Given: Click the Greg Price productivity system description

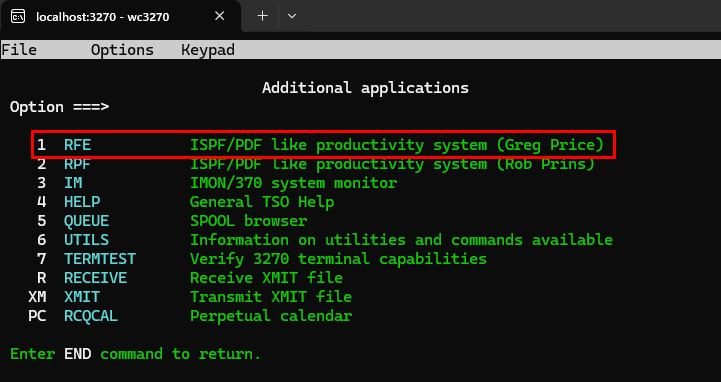Looking at the screenshot, I should [397, 145].
